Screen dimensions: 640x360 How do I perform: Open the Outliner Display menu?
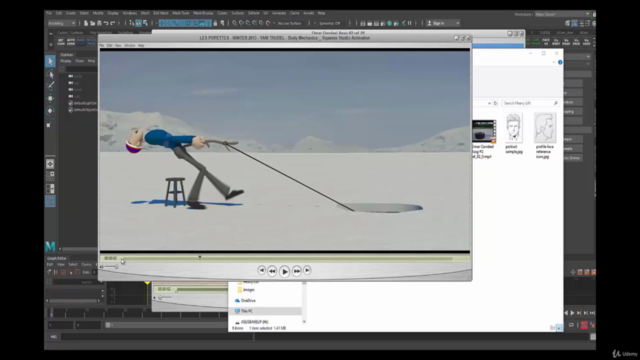click(66, 61)
